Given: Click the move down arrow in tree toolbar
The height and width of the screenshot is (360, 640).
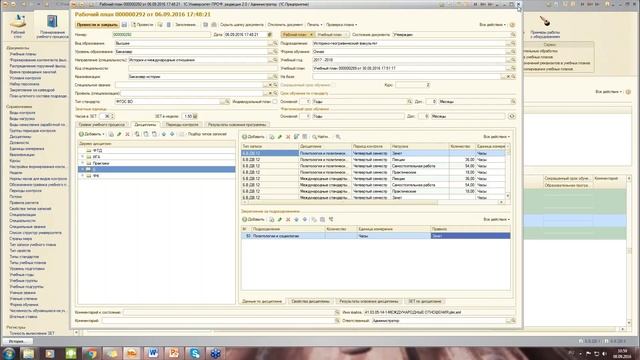Looking at the screenshot, I should coord(172,134).
